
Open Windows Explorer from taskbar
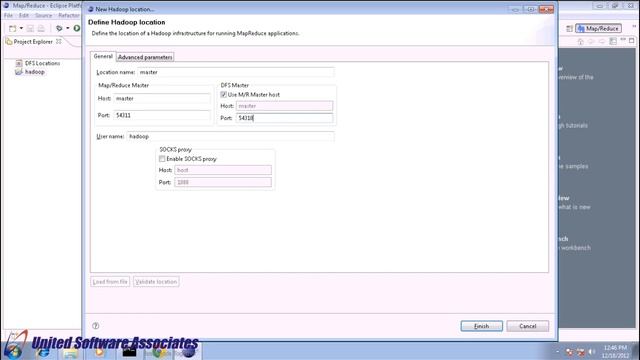click(x=70, y=352)
